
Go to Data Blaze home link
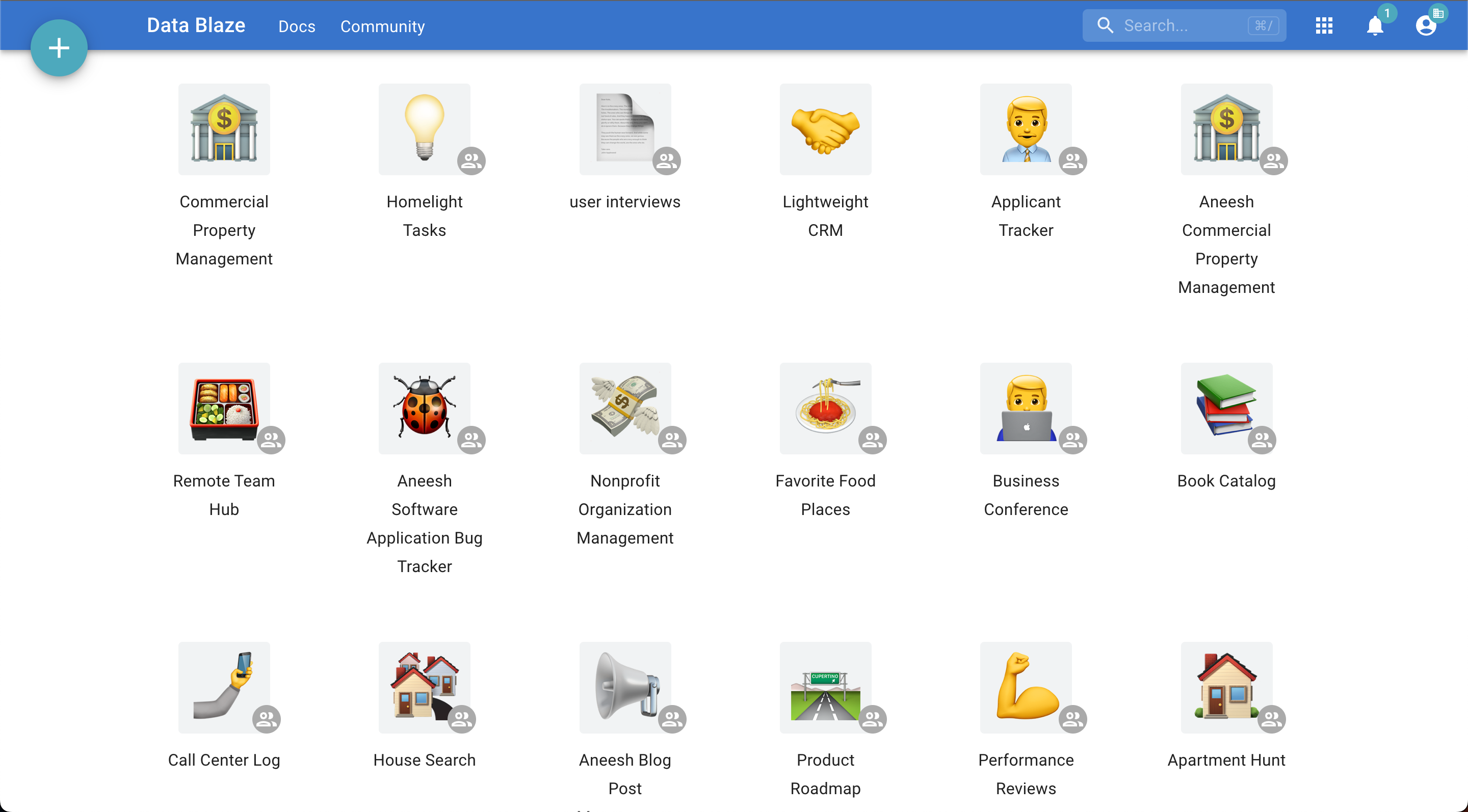195,25
